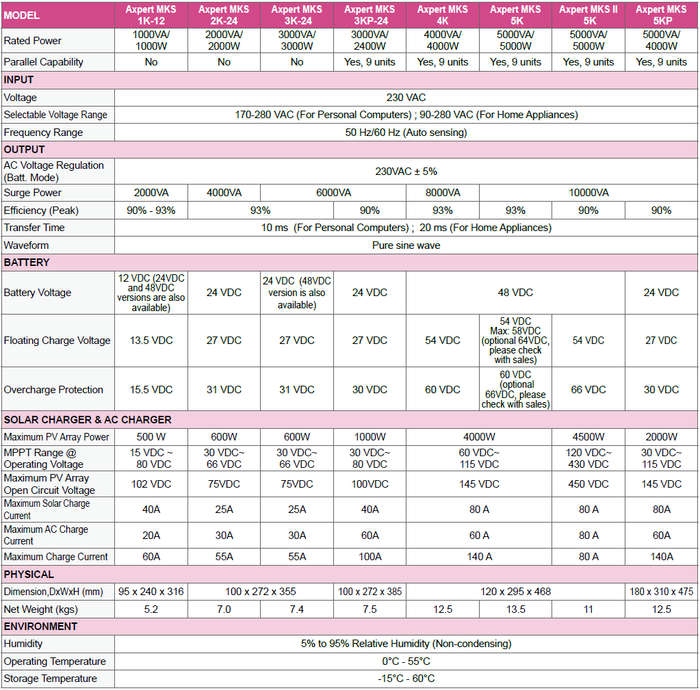Select the Axpert MKS 4K column header
The height and width of the screenshot is (690, 700).
coord(442,15)
